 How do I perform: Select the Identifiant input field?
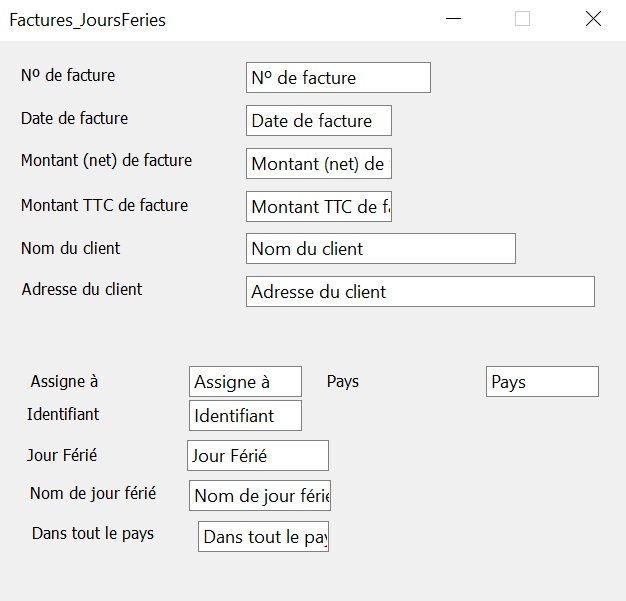click(245, 416)
